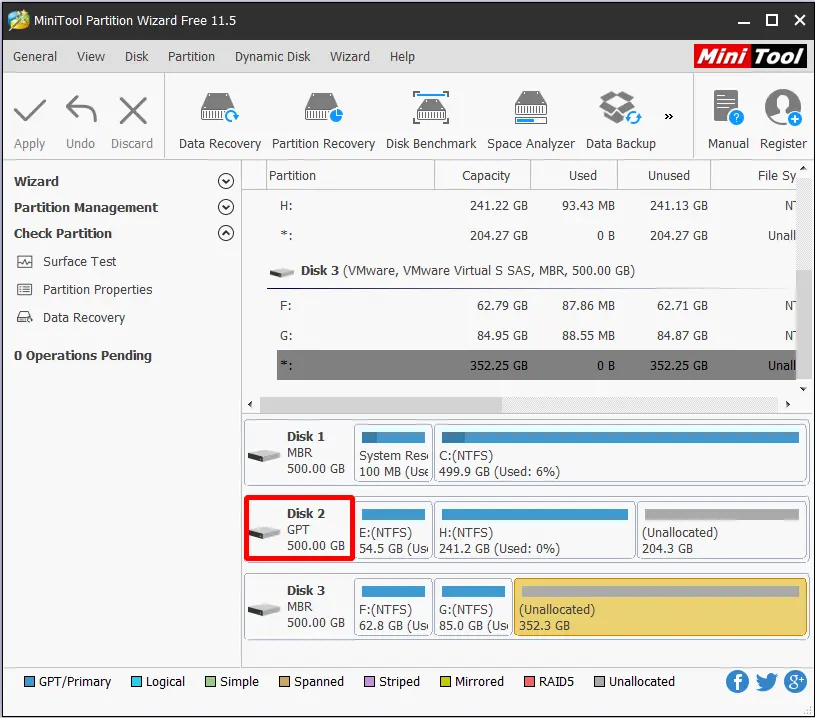Click the GPT/Primary legend color swatch
The height and width of the screenshot is (718, 815).
click(30, 682)
